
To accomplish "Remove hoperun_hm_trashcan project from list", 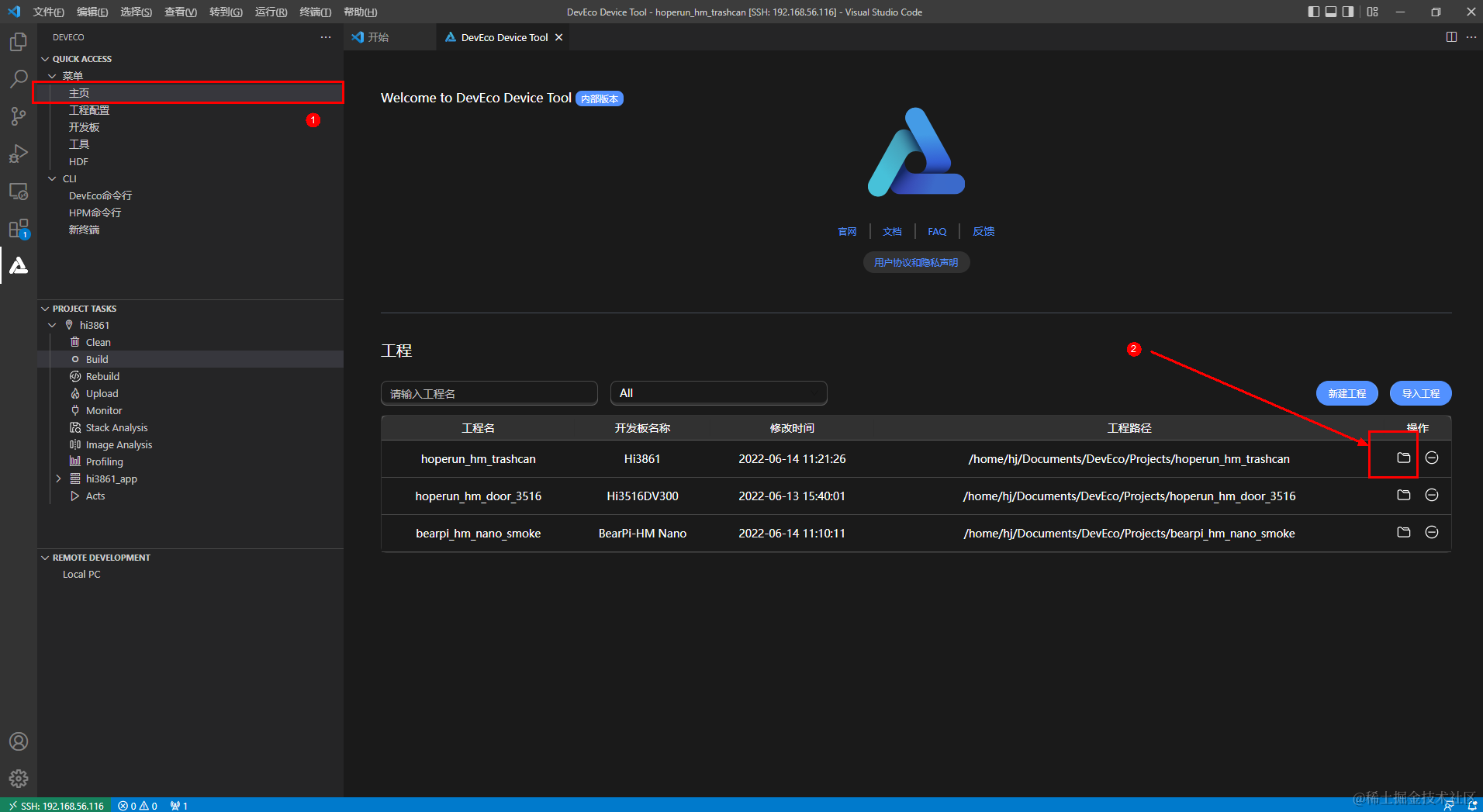I will point(1432,458).
